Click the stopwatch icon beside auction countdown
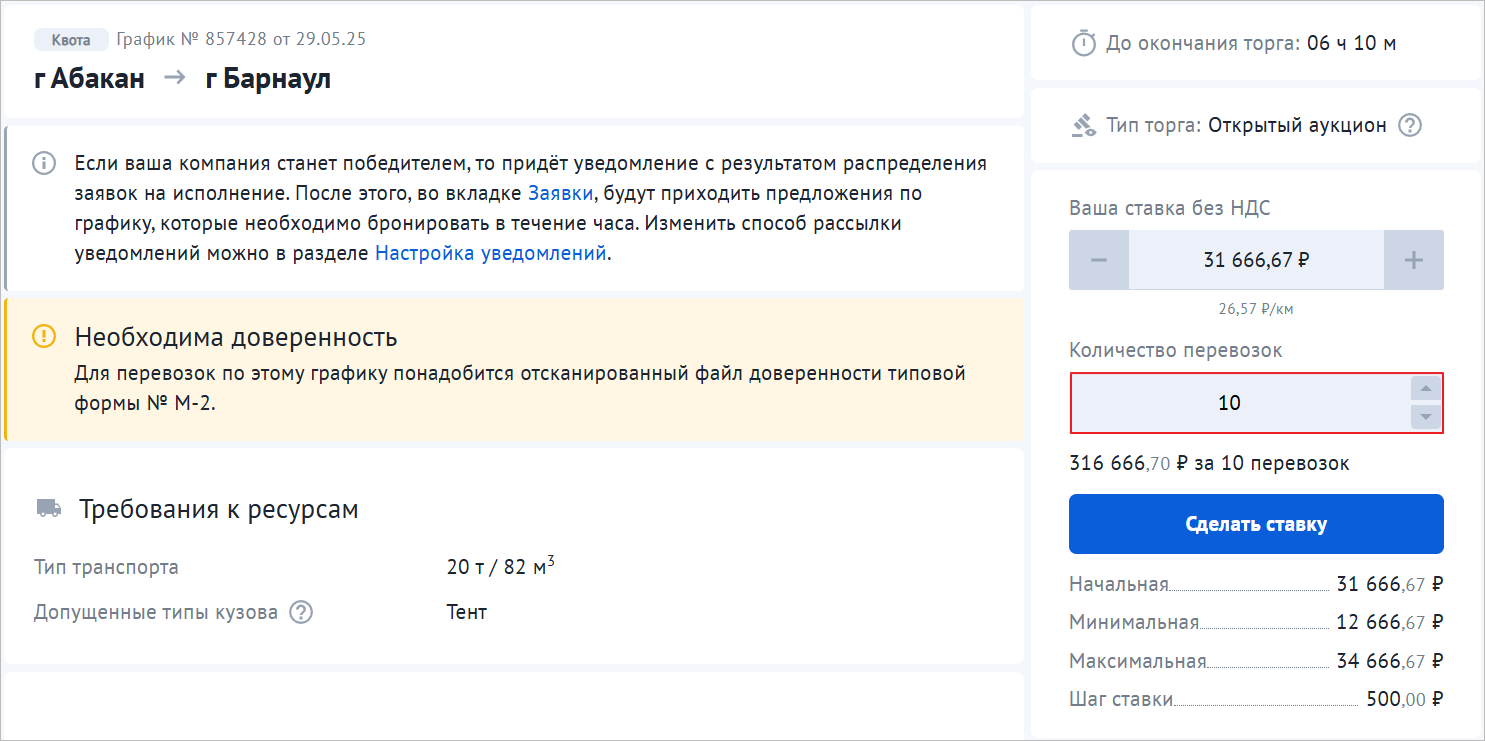Image resolution: width=1485 pixels, height=741 pixels. (x=1083, y=43)
